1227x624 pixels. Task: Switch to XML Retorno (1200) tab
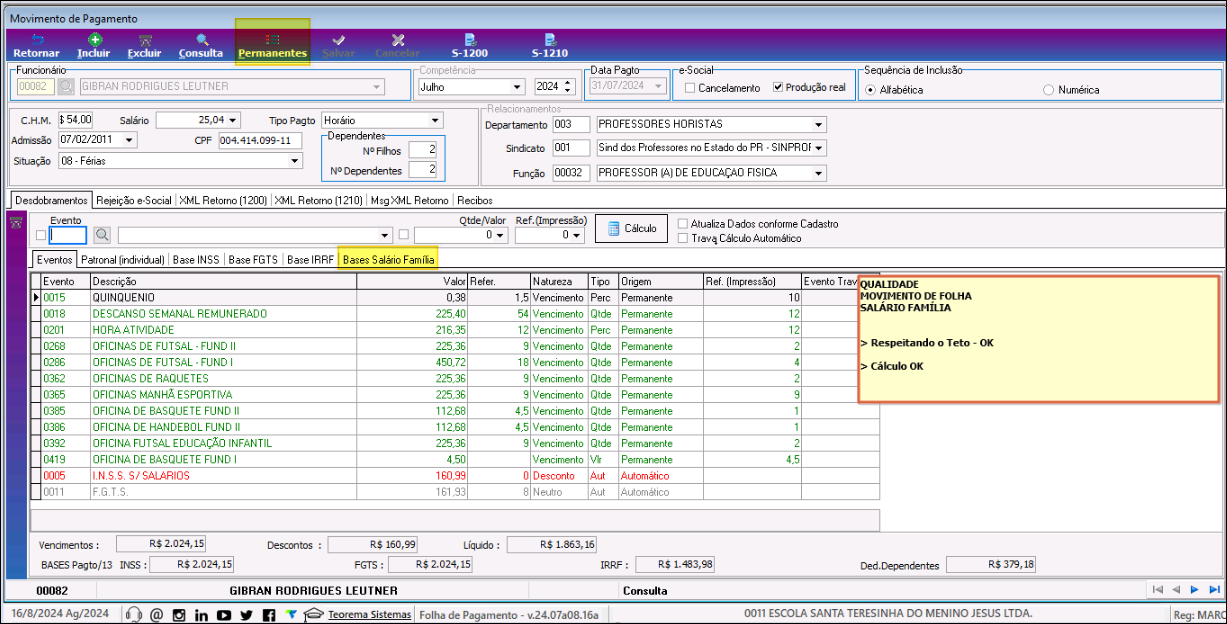[223, 200]
